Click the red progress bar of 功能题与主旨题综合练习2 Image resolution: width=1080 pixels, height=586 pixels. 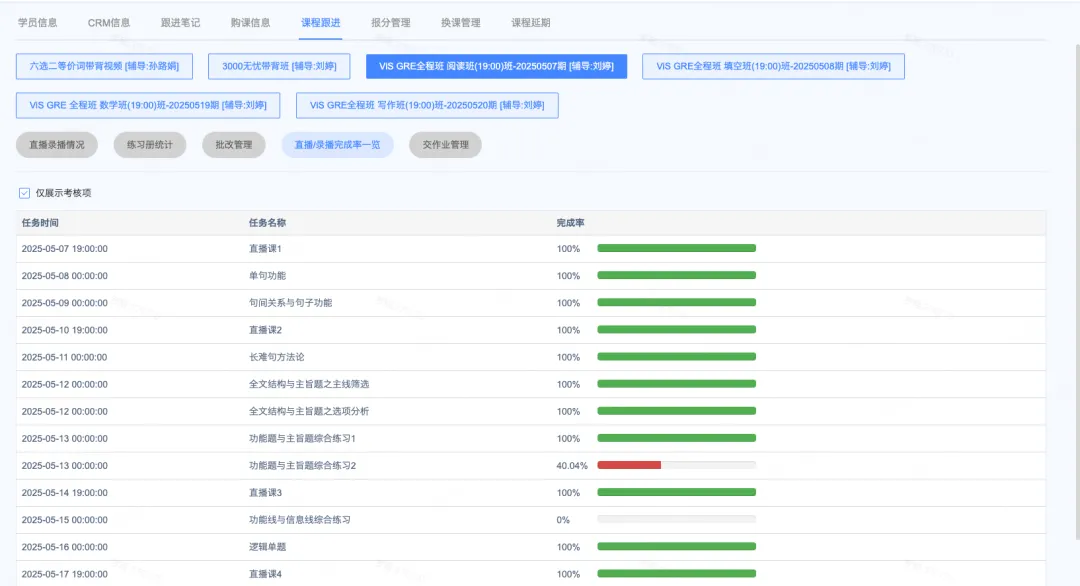[629, 465]
